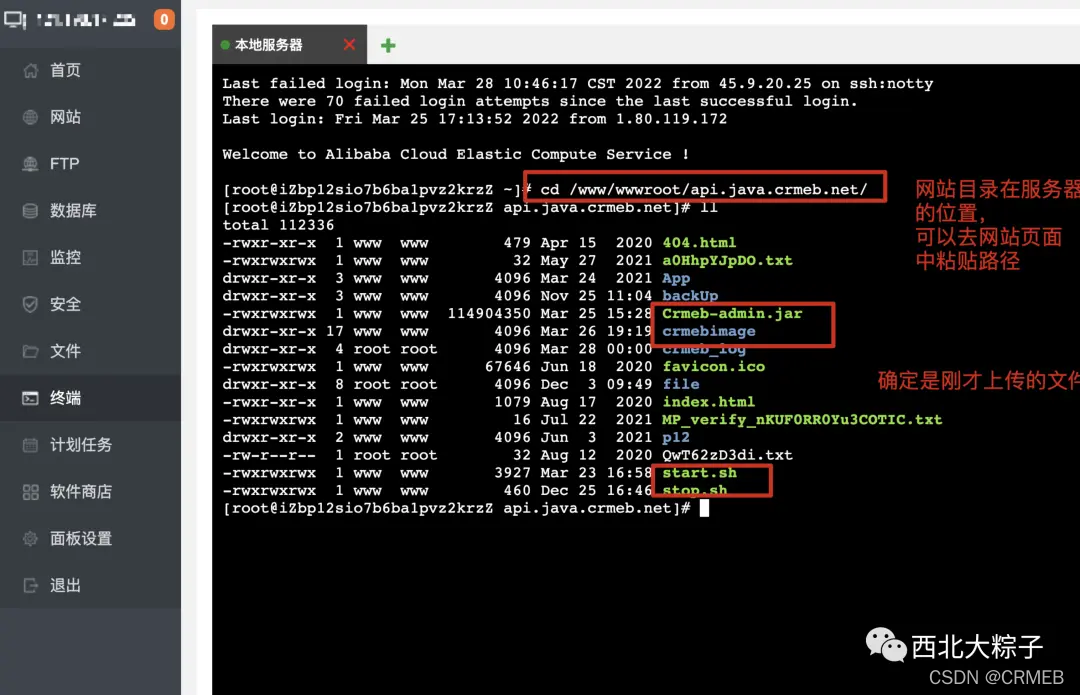Screen dimensions: 1080x695
Task: Open the 面板设置 panel settings menu item
Action: pyautogui.click(x=90, y=539)
